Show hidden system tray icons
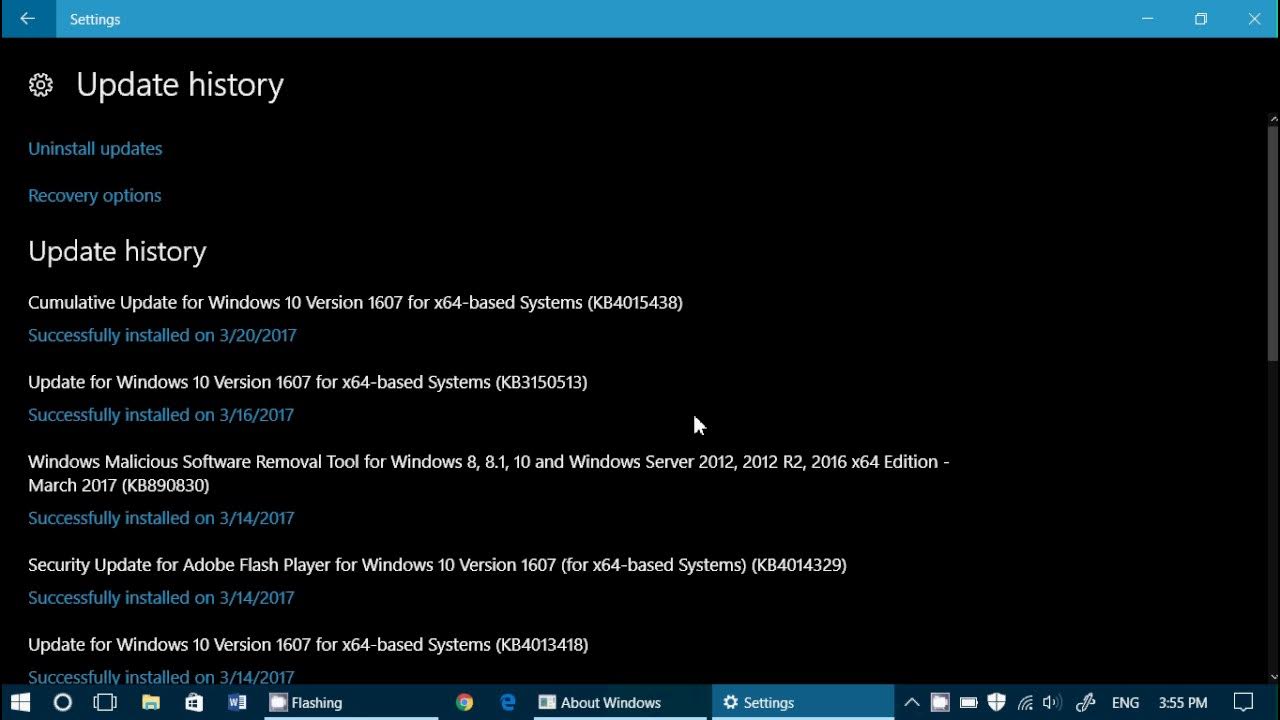This screenshot has width=1280, height=720. pos(911,702)
